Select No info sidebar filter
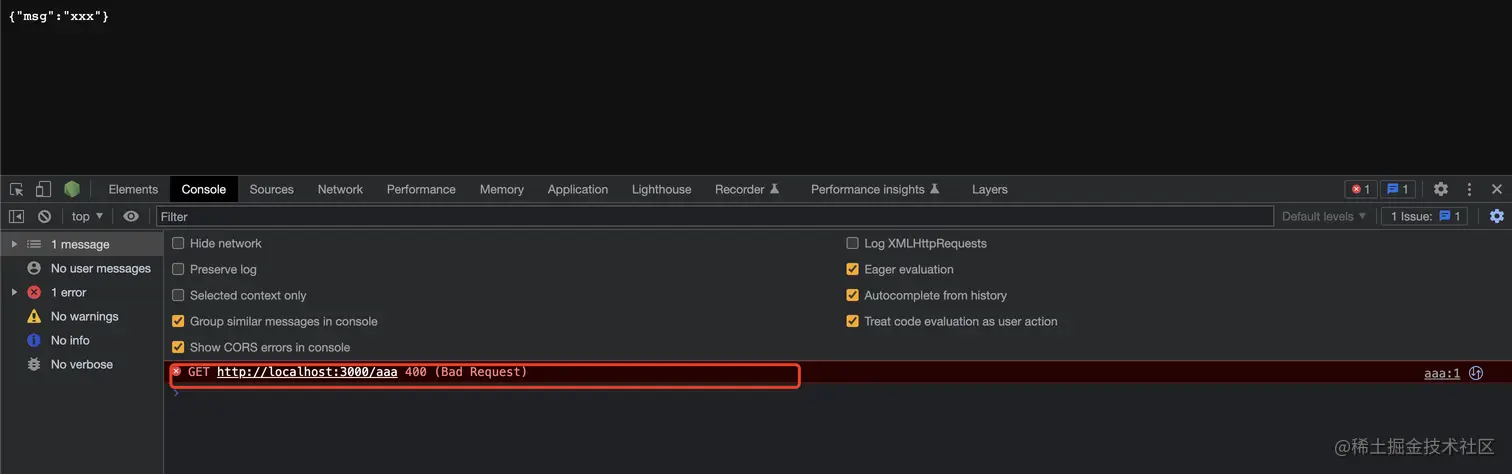This screenshot has width=1512, height=474. tap(81, 340)
